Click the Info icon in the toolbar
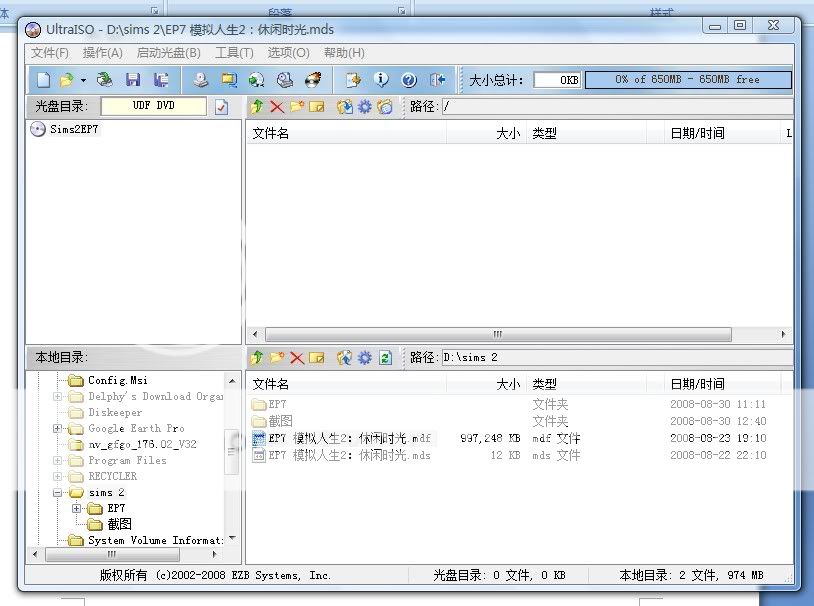 pyautogui.click(x=381, y=80)
